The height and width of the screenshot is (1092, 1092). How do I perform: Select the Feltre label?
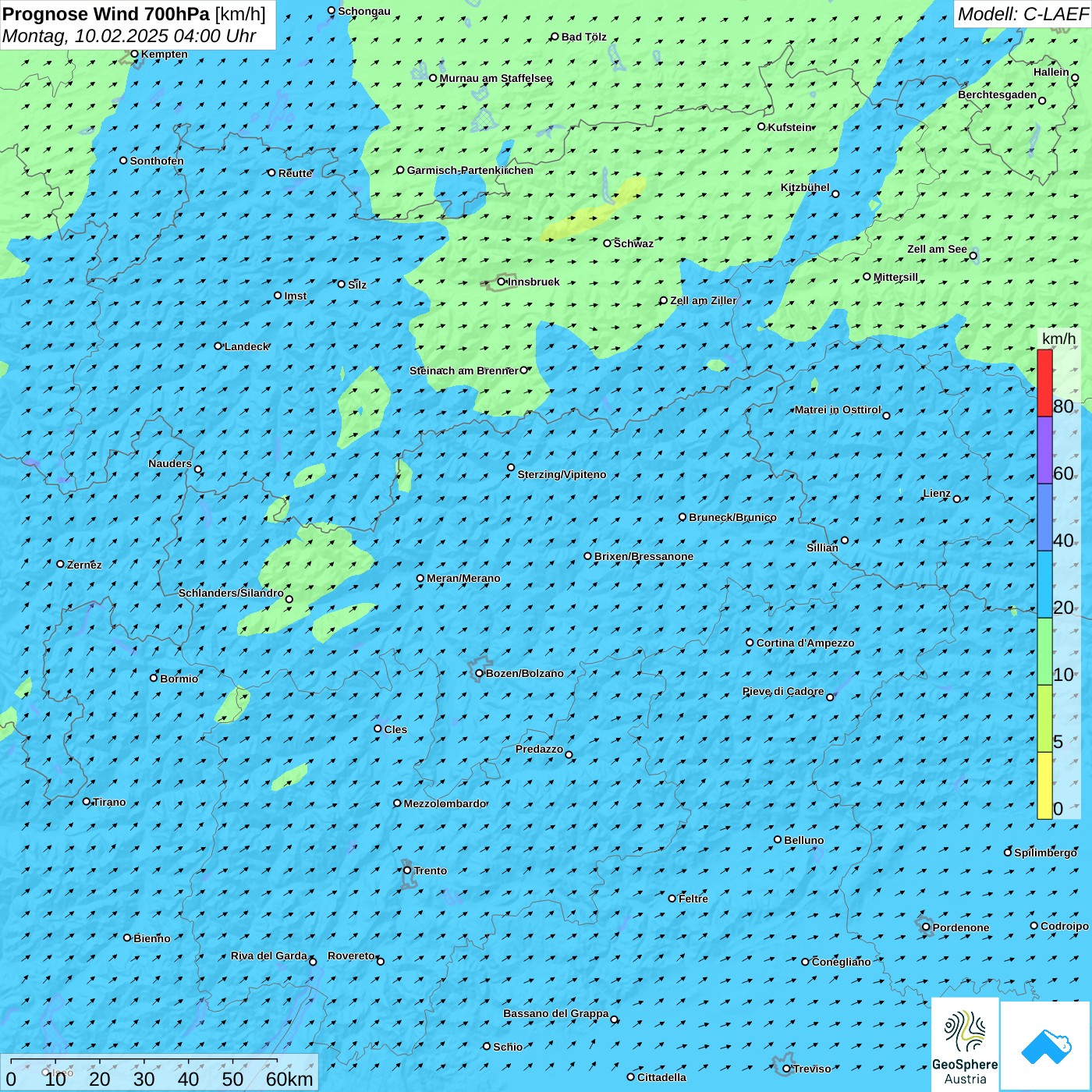click(x=693, y=899)
